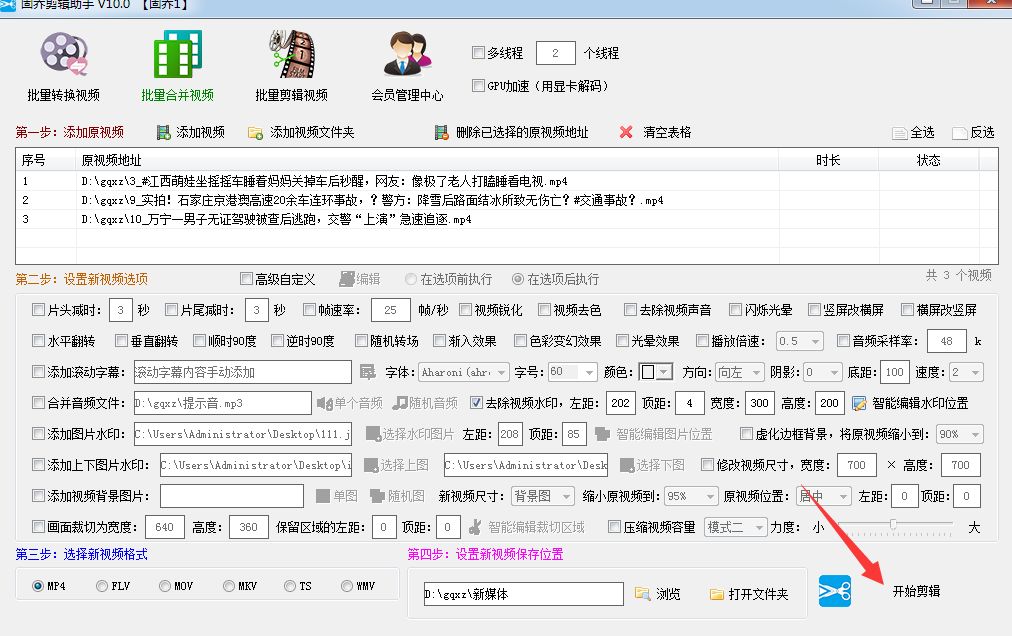The height and width of the screenshot is (636, 1012).
Task: Open the 压缩 模式二 dropdown
Action: pyautogui.click(x=736, y=527)
